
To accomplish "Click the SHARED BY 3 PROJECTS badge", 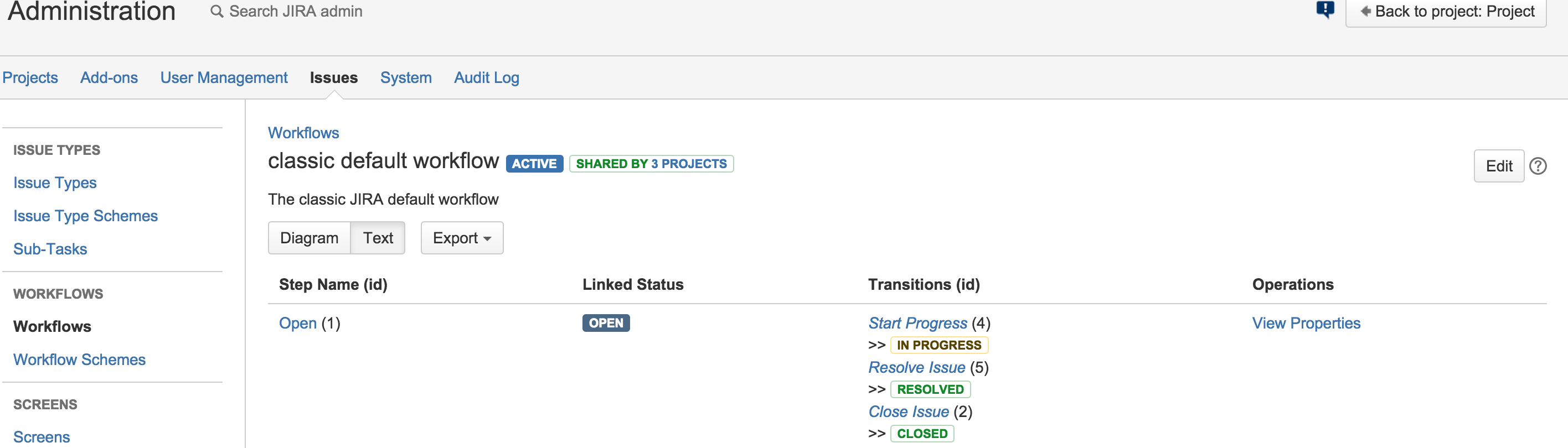I will click(651, 164).
